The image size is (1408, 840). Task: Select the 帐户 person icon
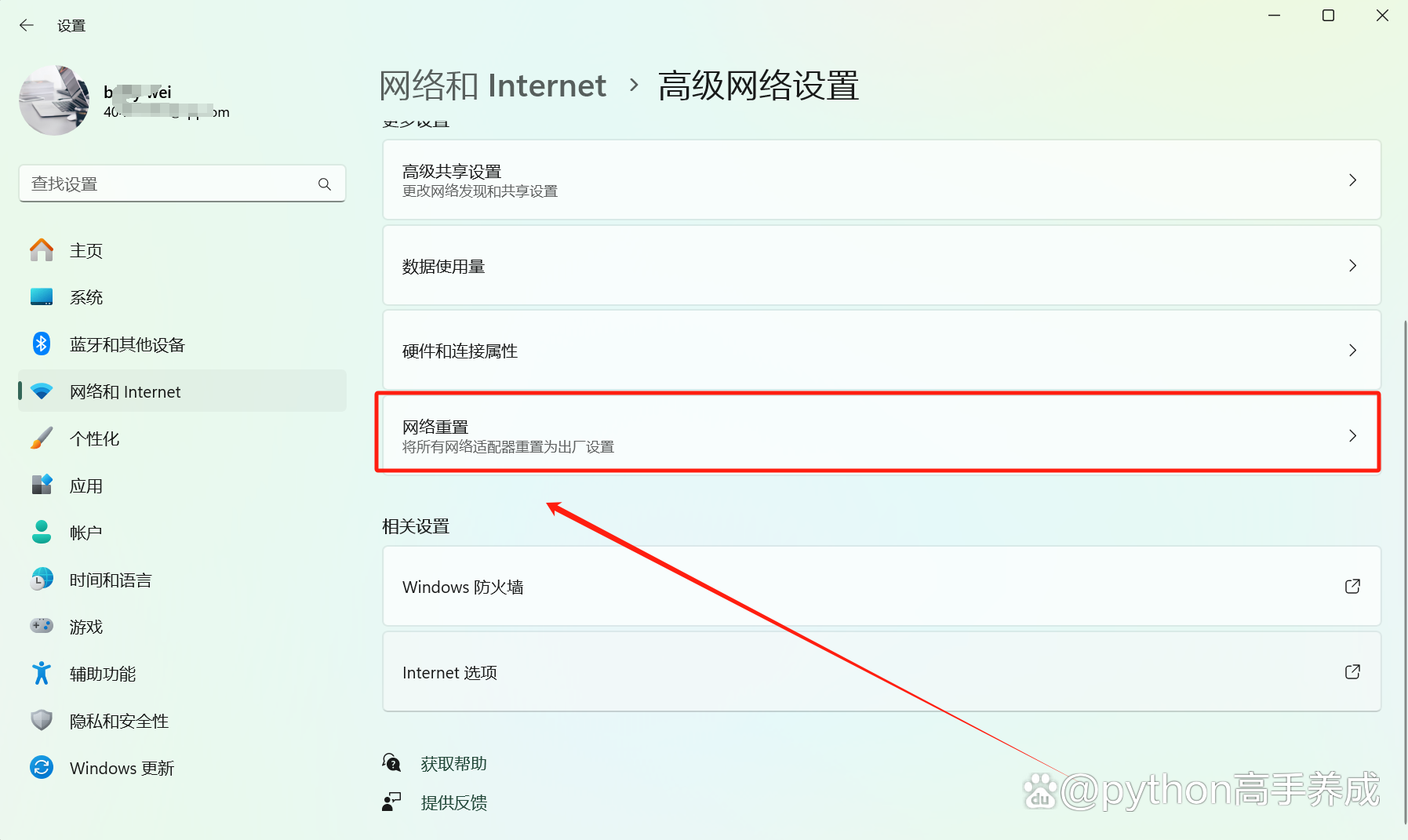coord(42,532)
